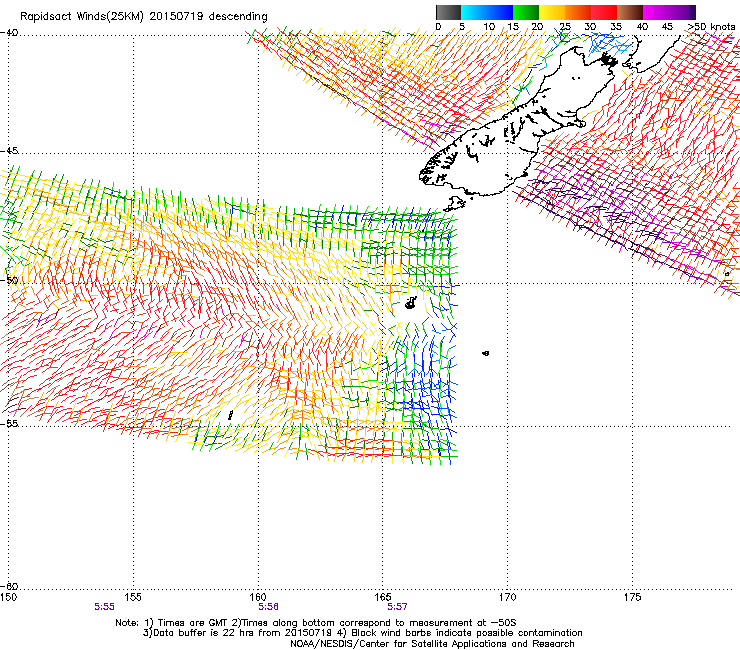740x650 pixels.
Task: Click the small island near 166E, 51S
Action: [x=411, y=303]
